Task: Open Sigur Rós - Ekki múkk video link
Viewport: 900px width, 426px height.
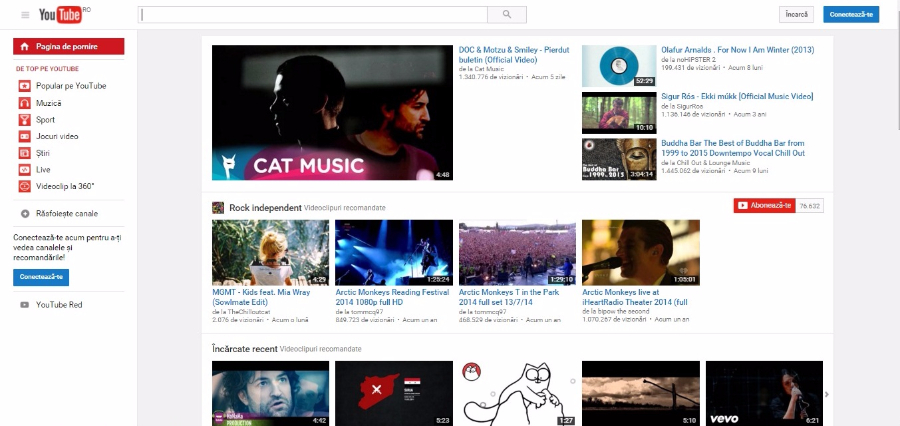Action: click(737, 96)
